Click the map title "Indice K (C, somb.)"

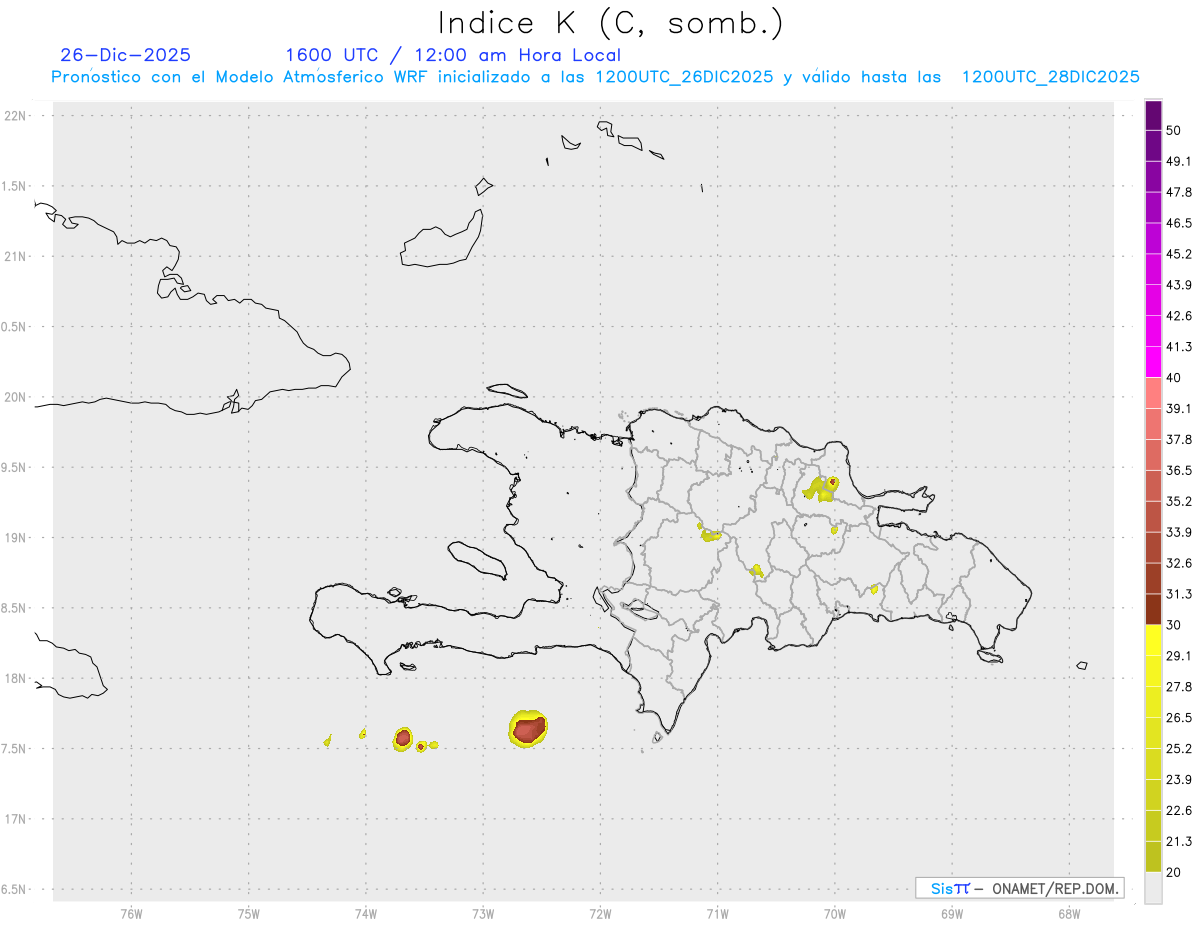(x=610, y=22)
